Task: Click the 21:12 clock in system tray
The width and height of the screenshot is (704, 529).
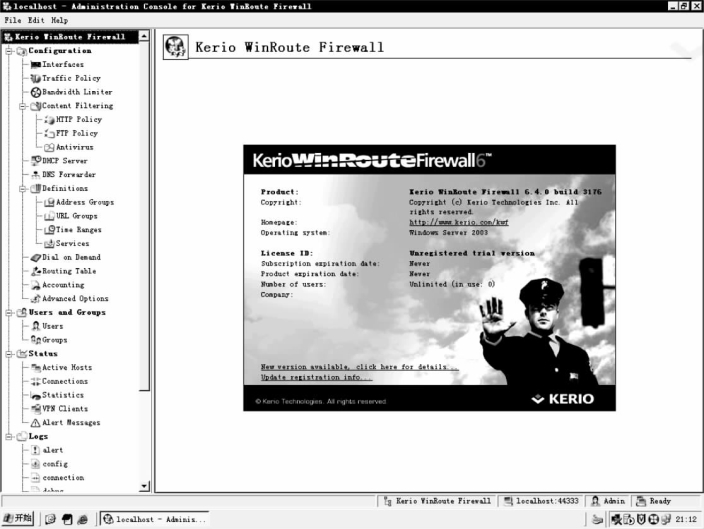Action: 686,520
